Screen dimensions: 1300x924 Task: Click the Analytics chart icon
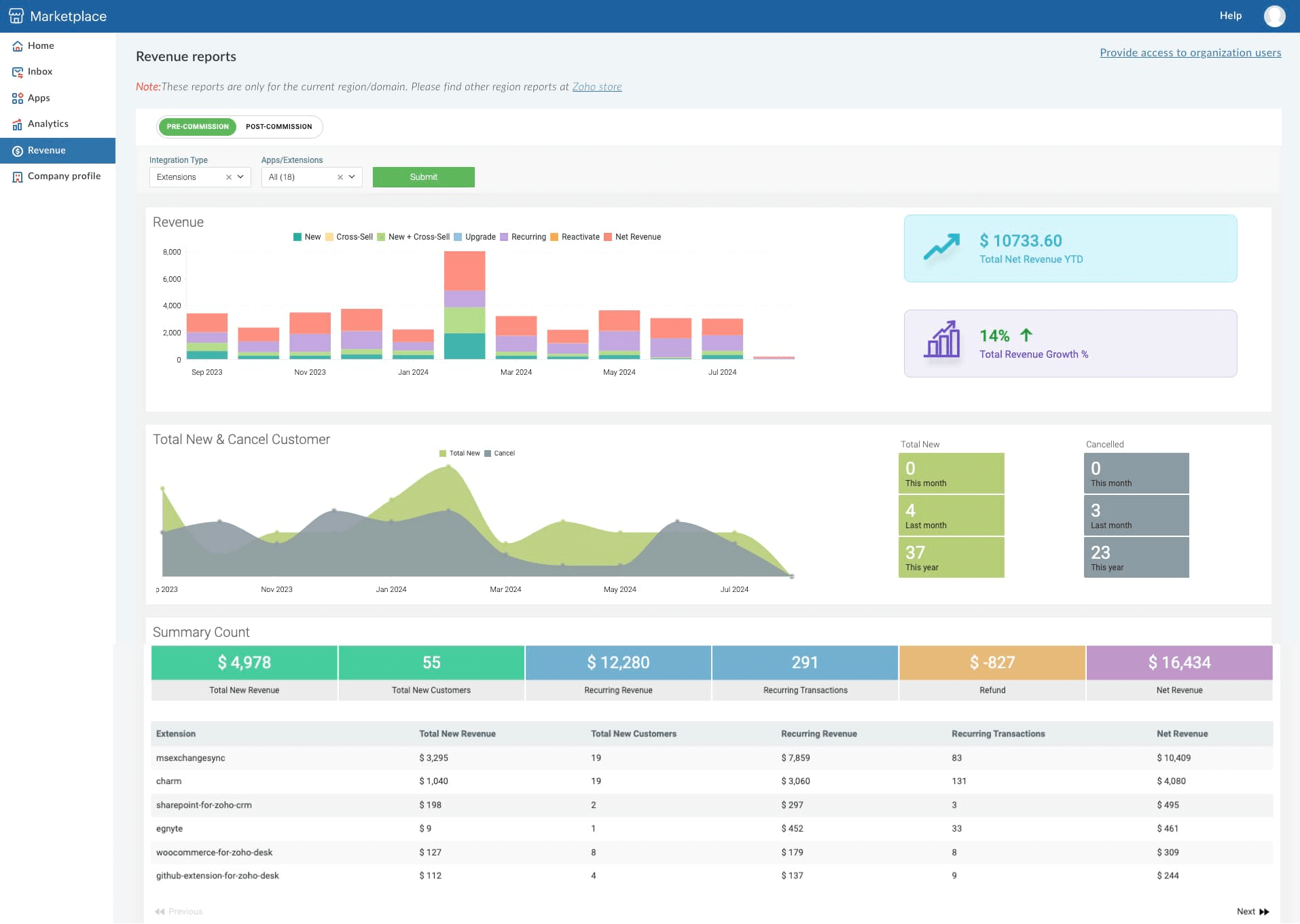tap(18, 124)
